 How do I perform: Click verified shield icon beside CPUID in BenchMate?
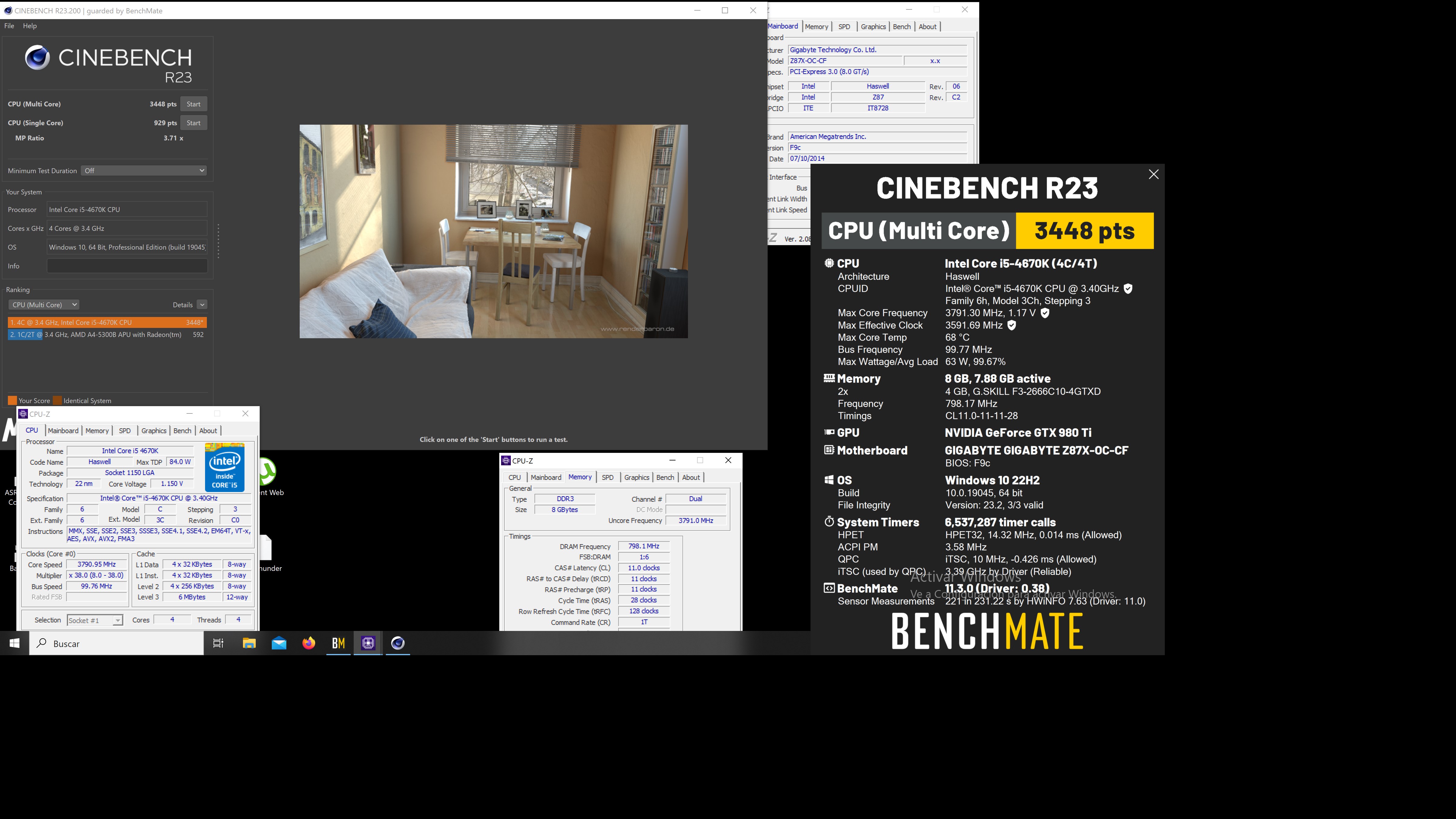[1128, 289]
